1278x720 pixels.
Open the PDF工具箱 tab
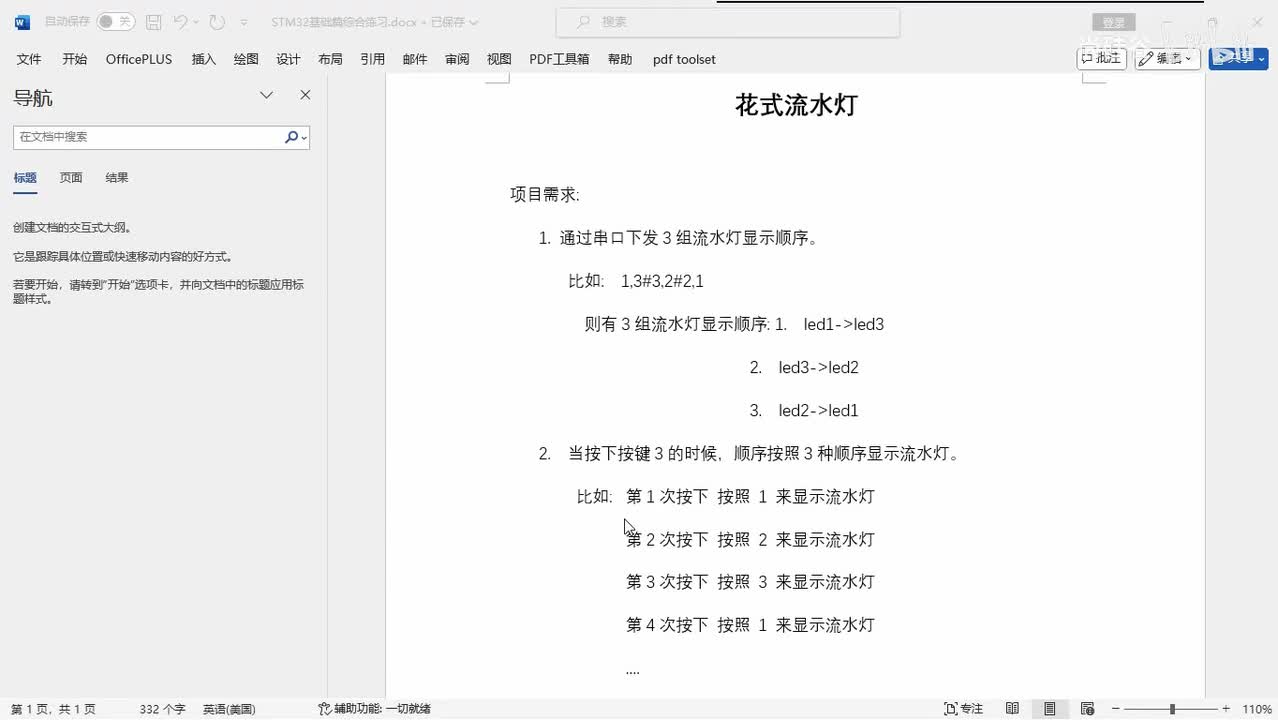(x=559, y=59)
